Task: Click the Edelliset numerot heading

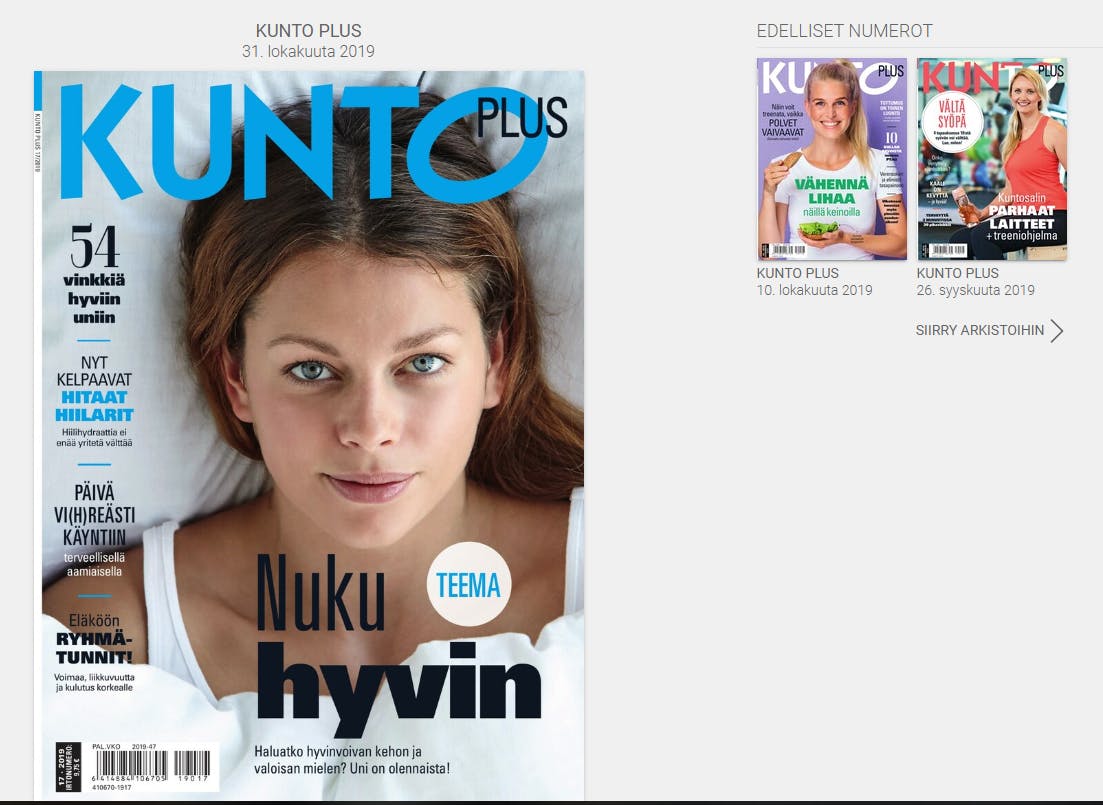Action: point(844,31)
